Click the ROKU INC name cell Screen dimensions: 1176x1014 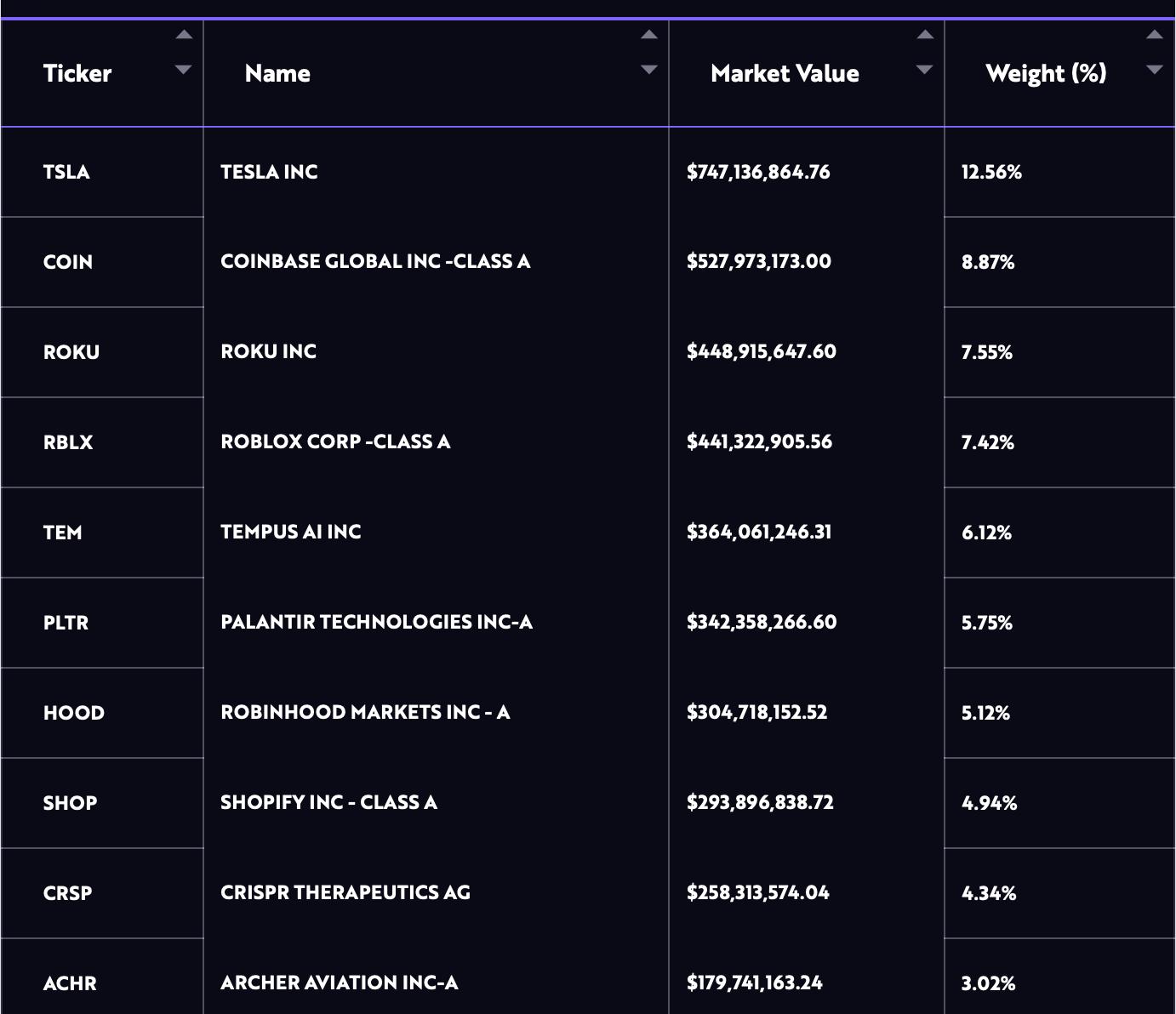(x=437, y=352)
